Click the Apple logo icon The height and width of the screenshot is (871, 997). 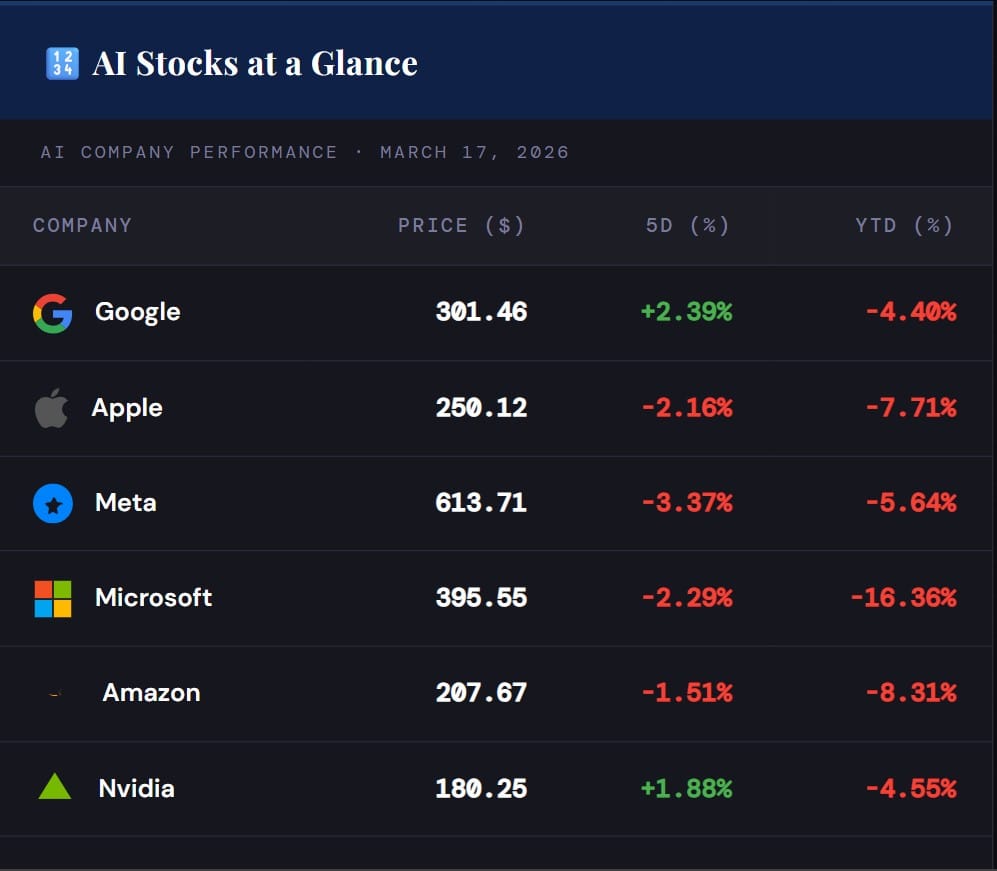pyautogui.click(x=52, y=408)
